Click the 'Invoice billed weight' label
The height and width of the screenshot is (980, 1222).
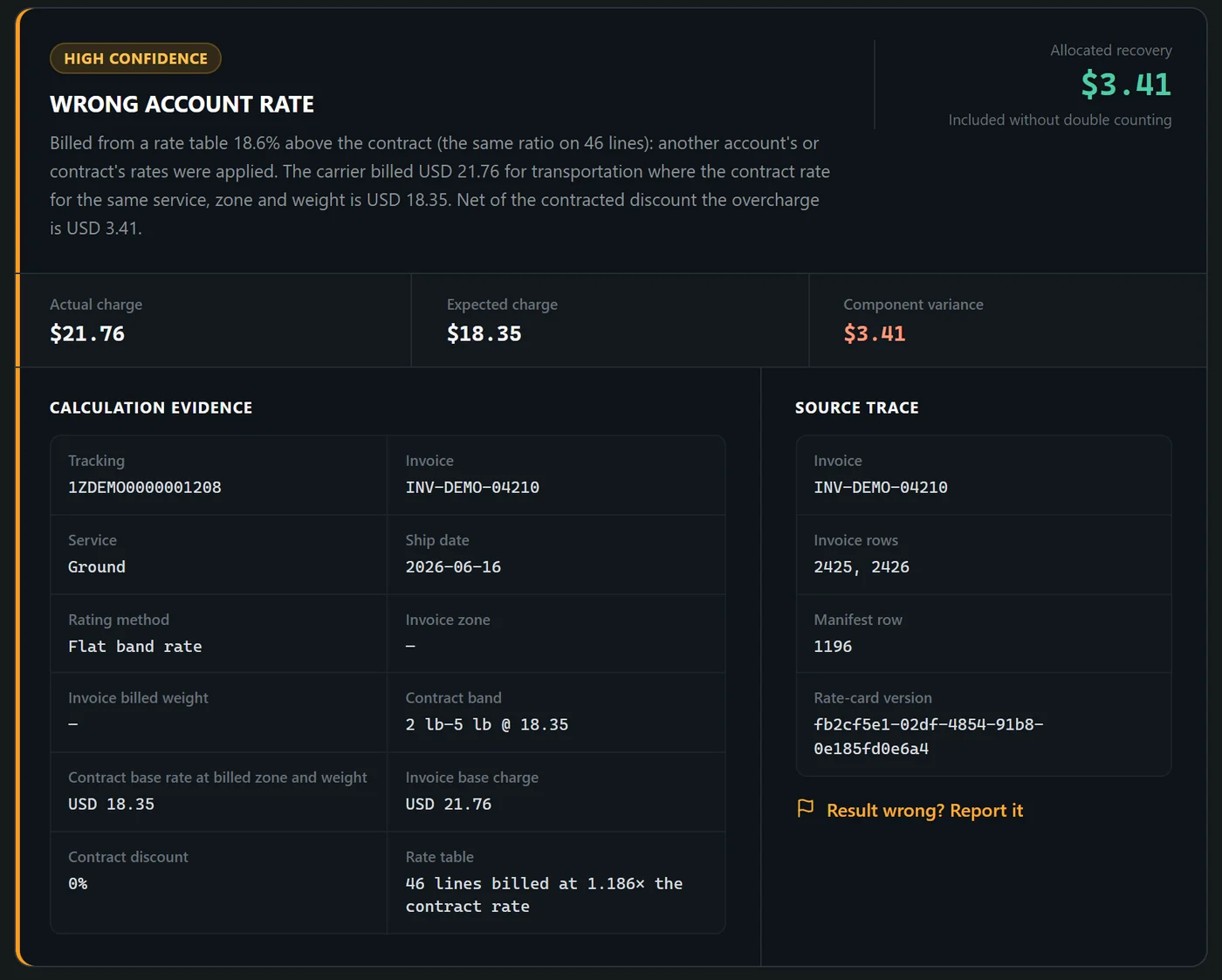pyautogui.click(x=138, y=697)
